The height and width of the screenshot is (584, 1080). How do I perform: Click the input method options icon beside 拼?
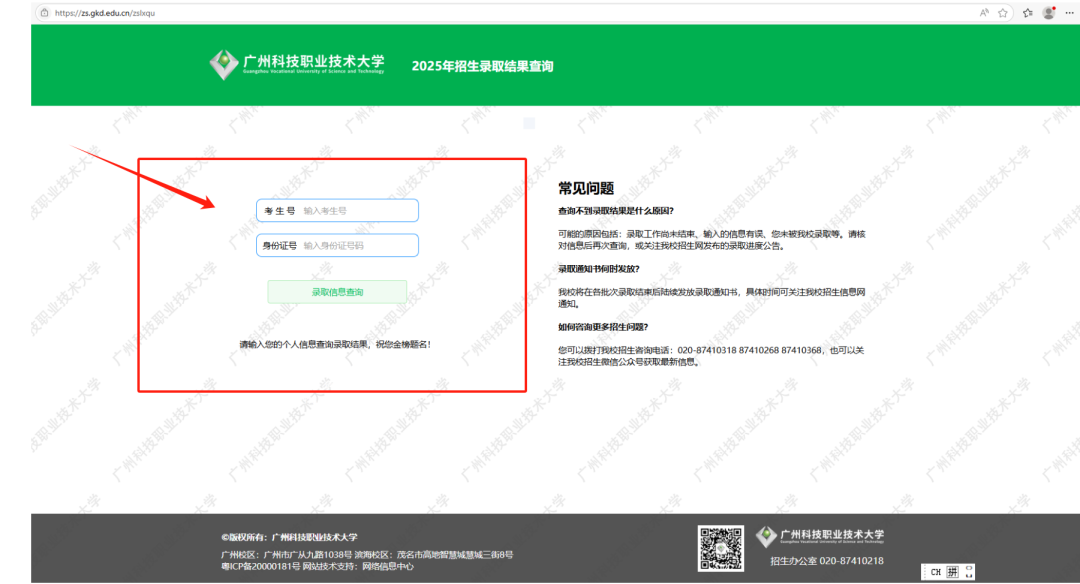(x=969, y=572)
